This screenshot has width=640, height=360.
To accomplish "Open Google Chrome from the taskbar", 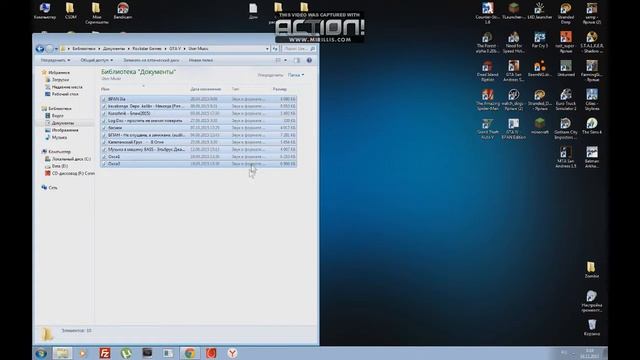I will tap(189, 353).
